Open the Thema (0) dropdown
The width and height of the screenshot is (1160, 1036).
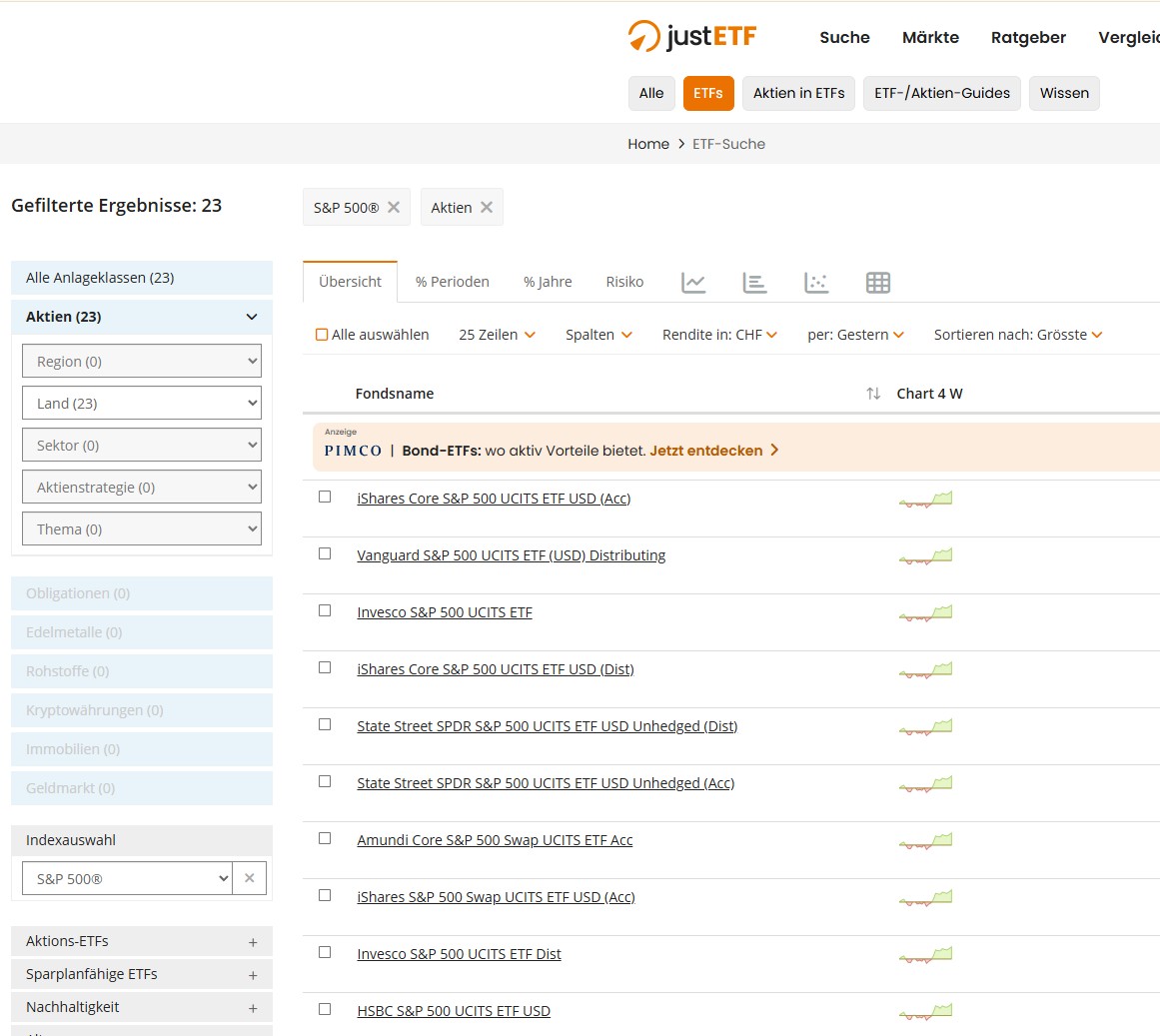click(x=142, y=529)
